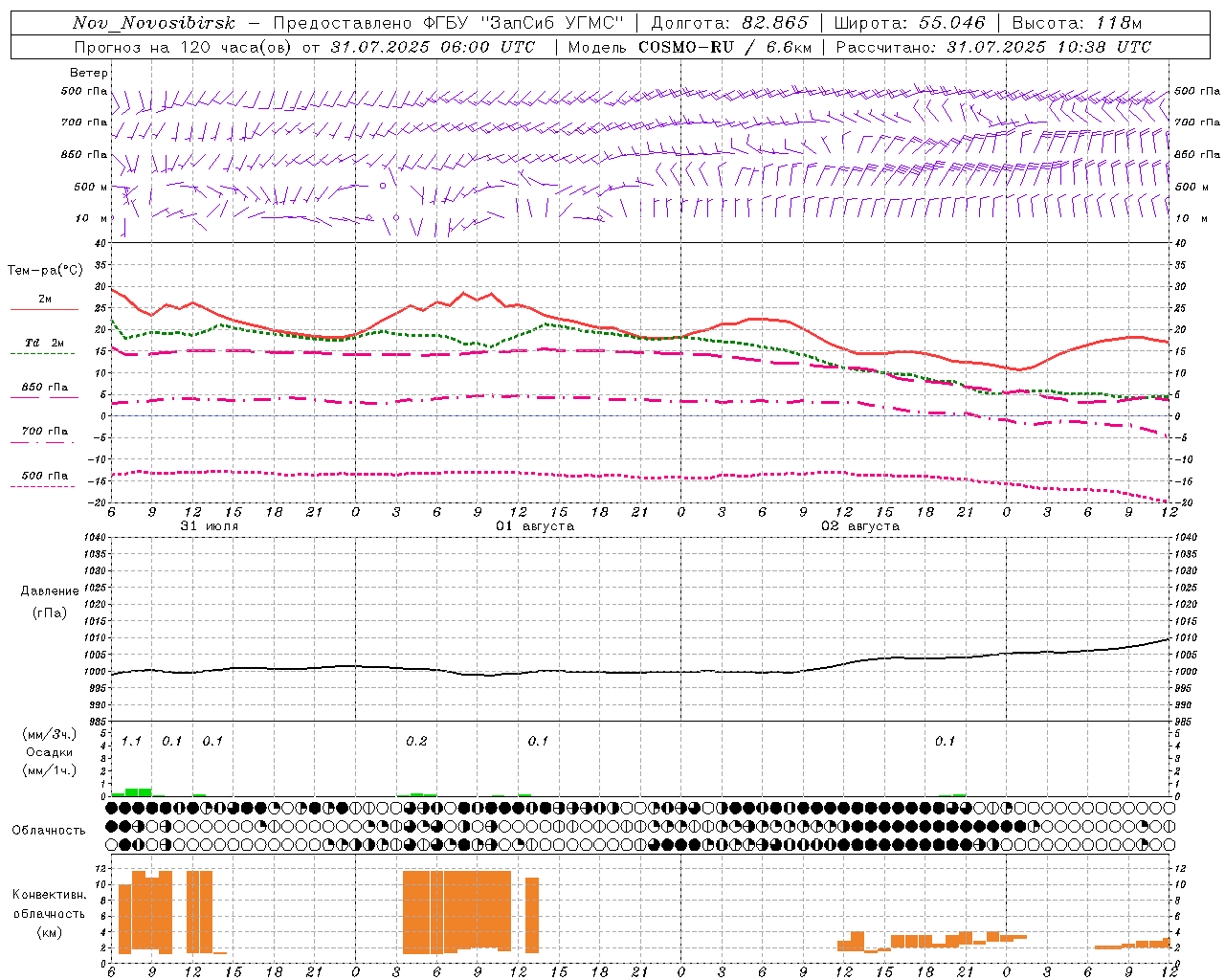1225x980 pixels.
Task: Click the precipitation value '1.1'
Action: tap(131, 741)
